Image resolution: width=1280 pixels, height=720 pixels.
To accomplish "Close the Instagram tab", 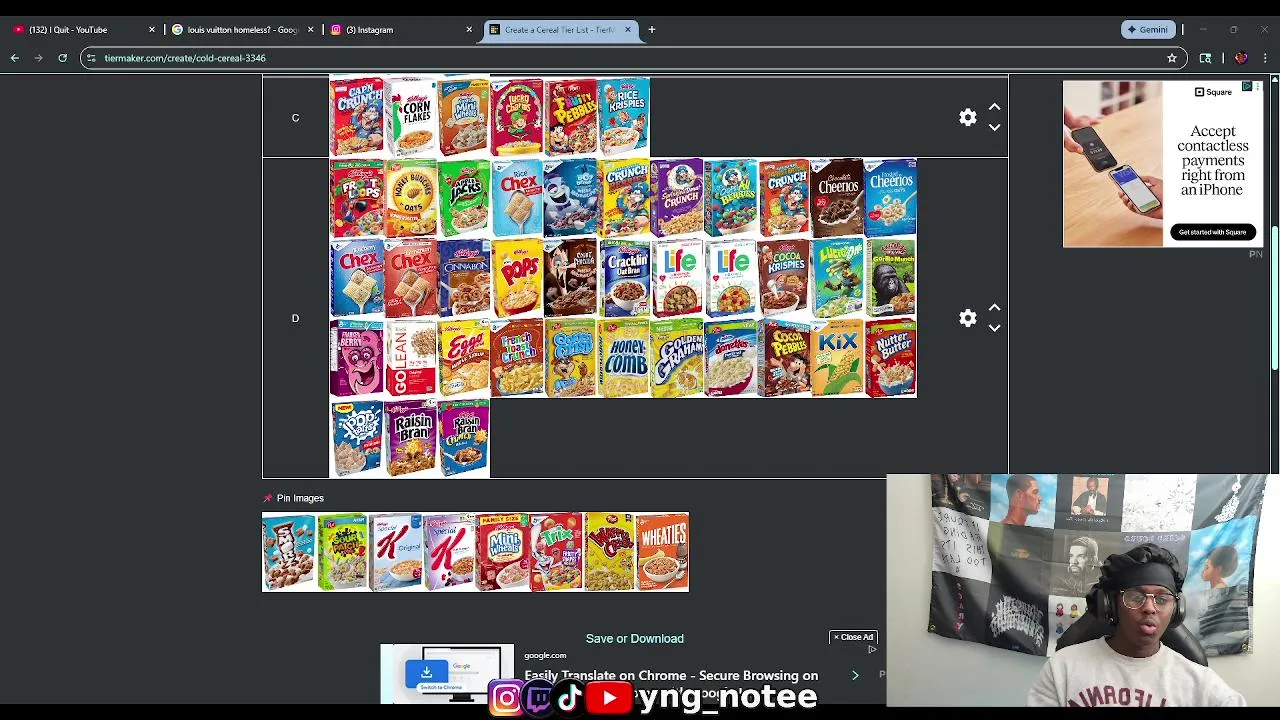I will pos(469,30).
